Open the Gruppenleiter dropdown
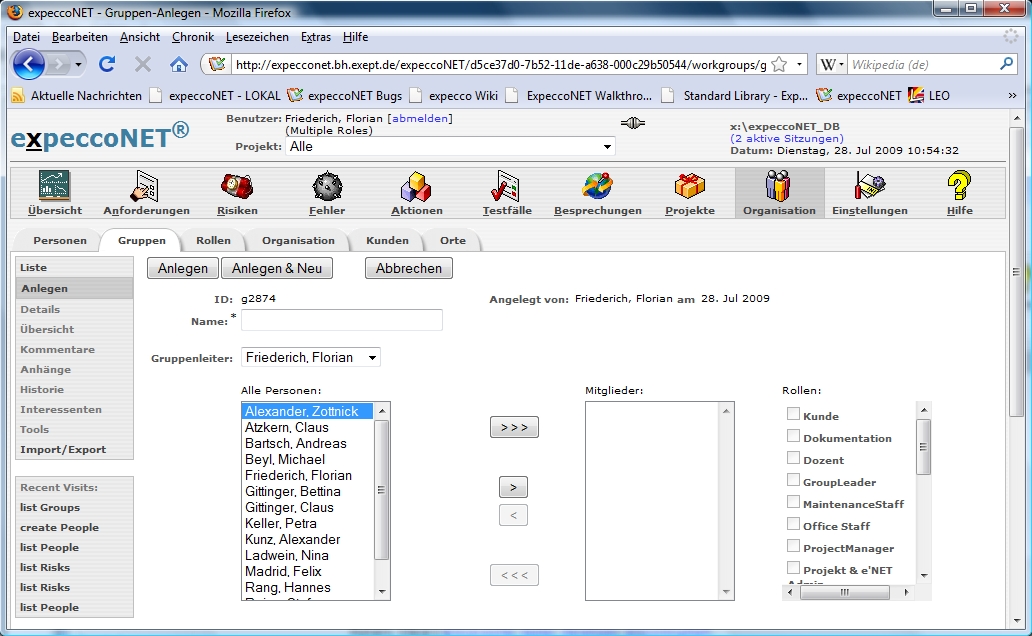1032x636 pixels. click(x=311, y=358)
